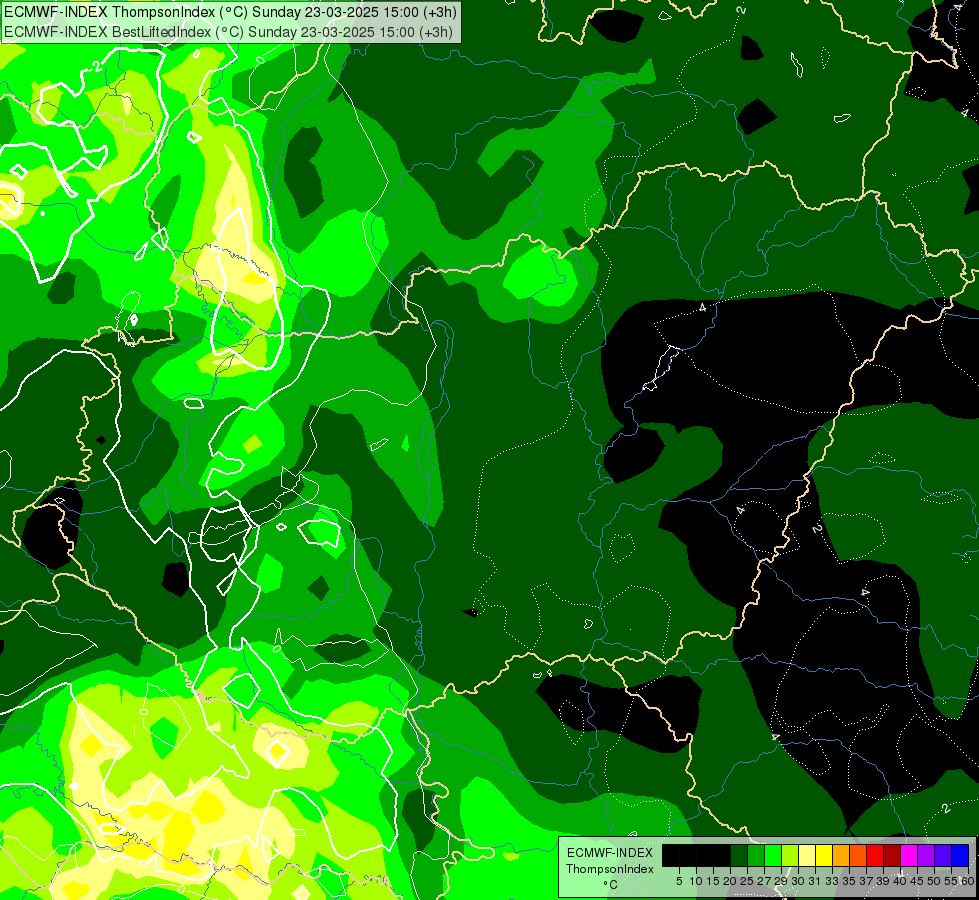Click the 'ThompsonIndex' label in the legend
Screen dimensions: 979x900
(x=610, y=869)
